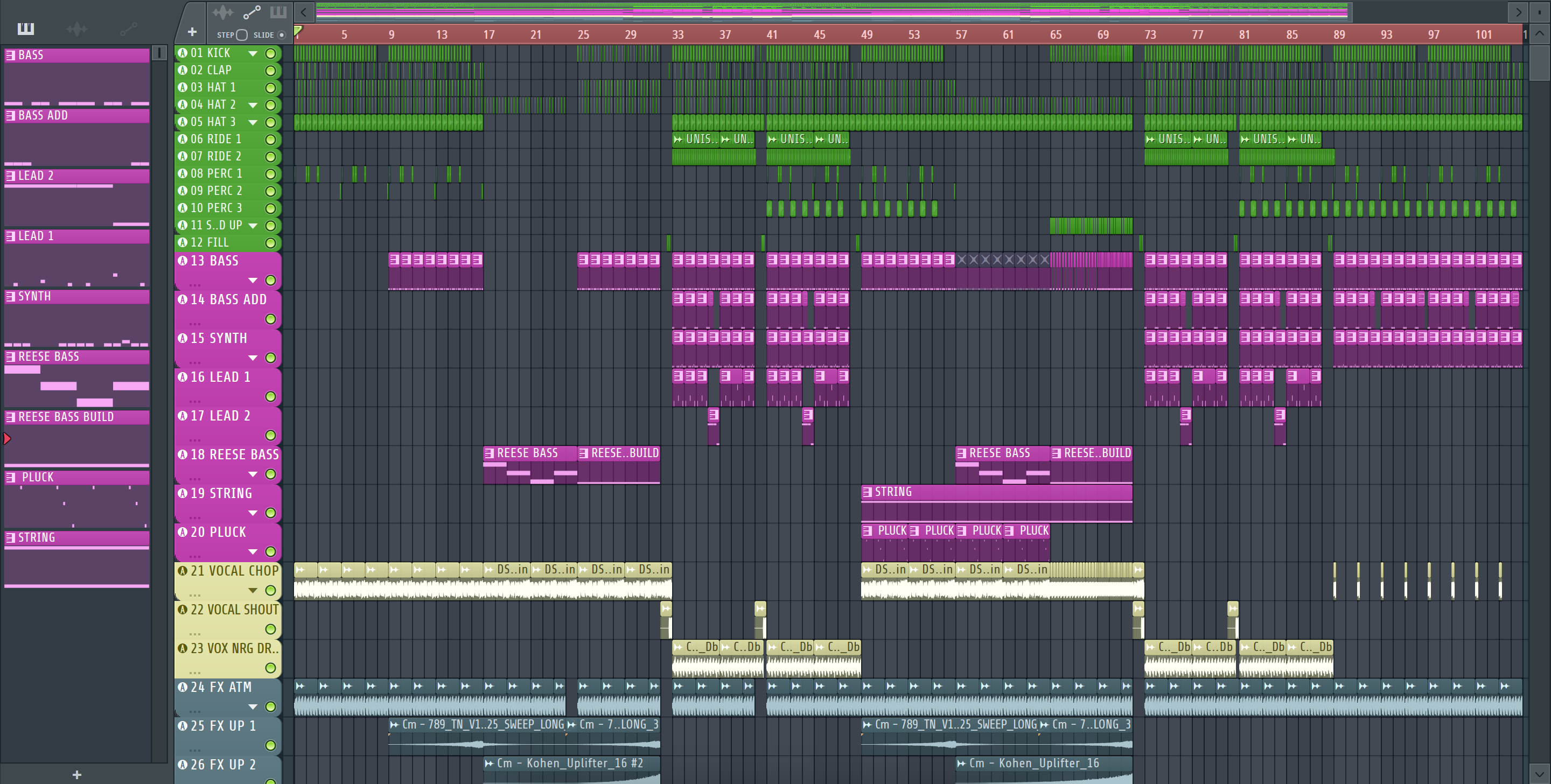1551x784 pixels.
Task: Collapse the 01 KICK track group arrow
Action: pos(253,54)
